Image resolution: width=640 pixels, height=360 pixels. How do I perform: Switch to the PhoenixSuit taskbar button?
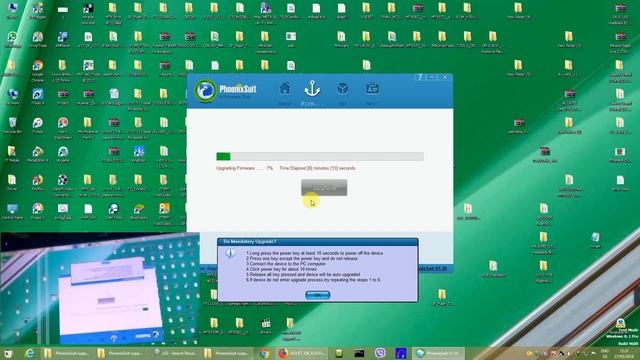click(x=438, y=353)
